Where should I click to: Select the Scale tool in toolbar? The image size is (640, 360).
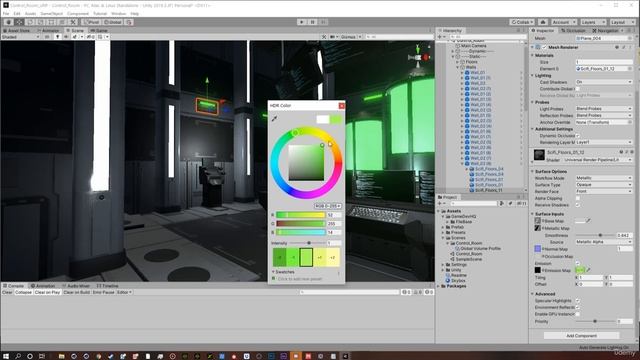point(41,22)
